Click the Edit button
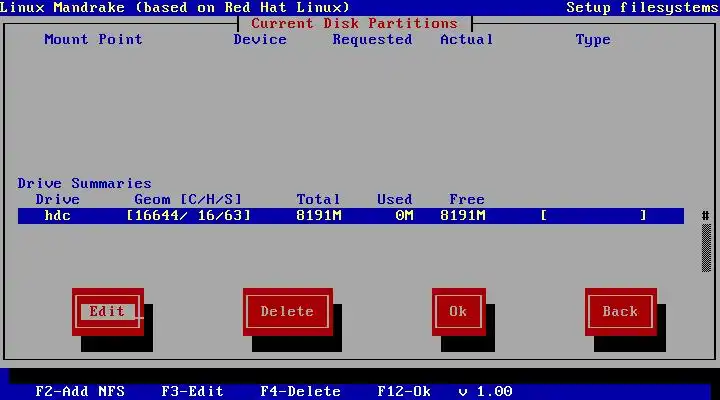720x400 pixels. coord(107,312)
